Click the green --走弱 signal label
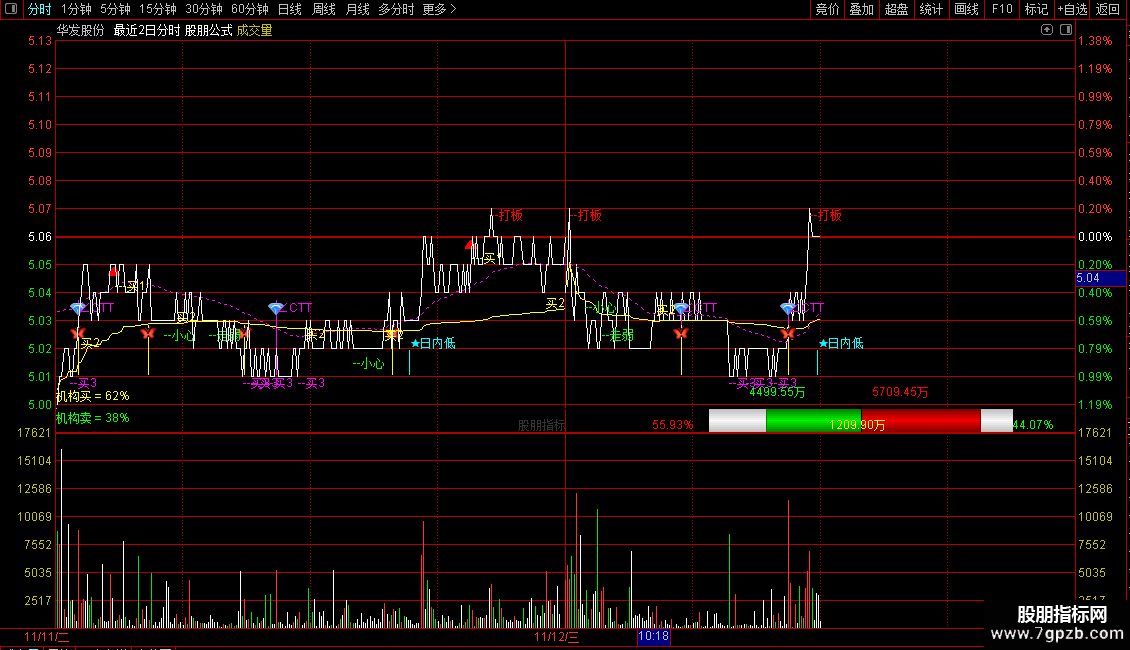This screenshot has width=1130, height=650. [619, 336]
